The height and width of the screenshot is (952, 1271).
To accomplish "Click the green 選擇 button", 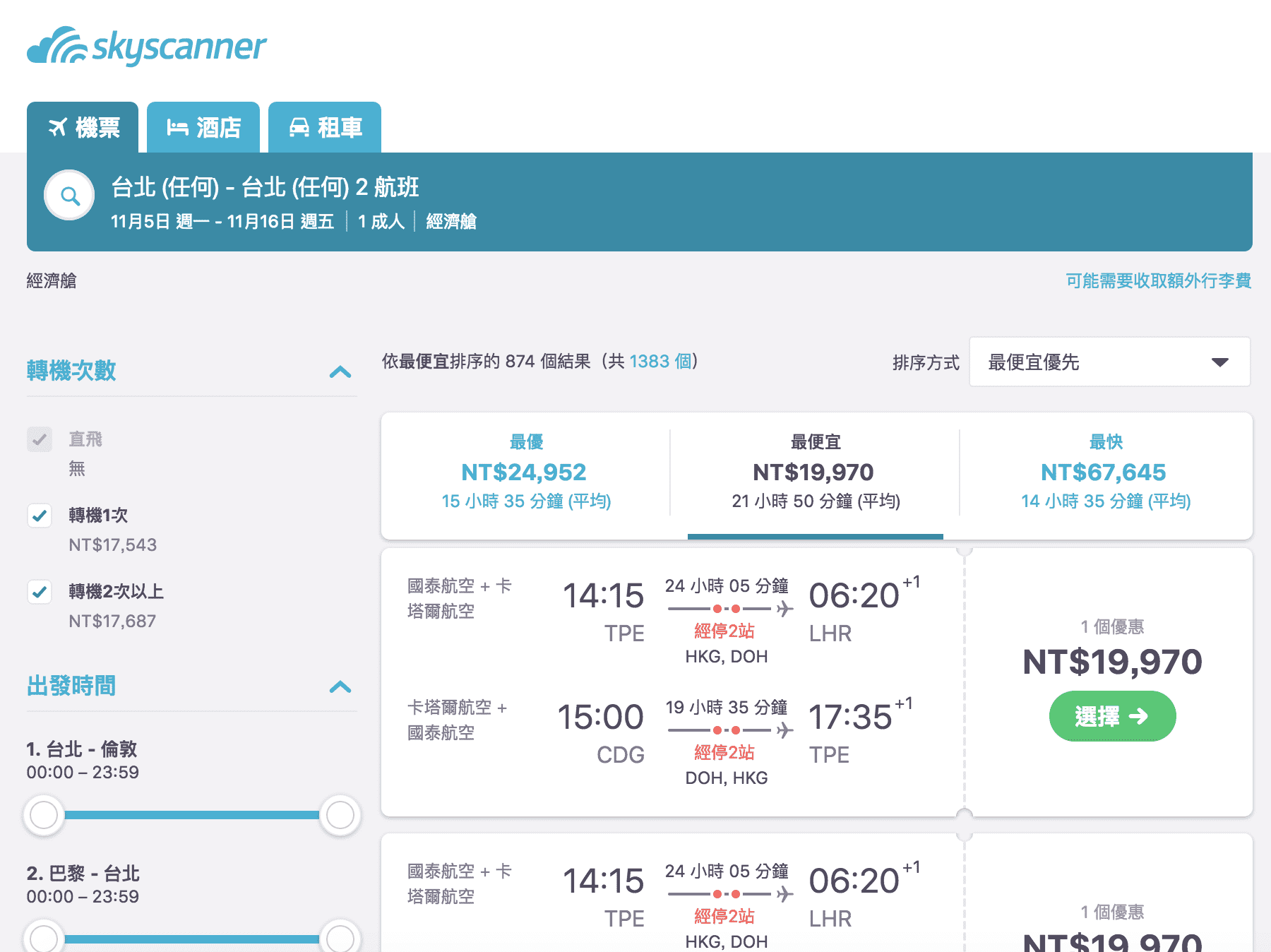I will [x=1112, y=716].
